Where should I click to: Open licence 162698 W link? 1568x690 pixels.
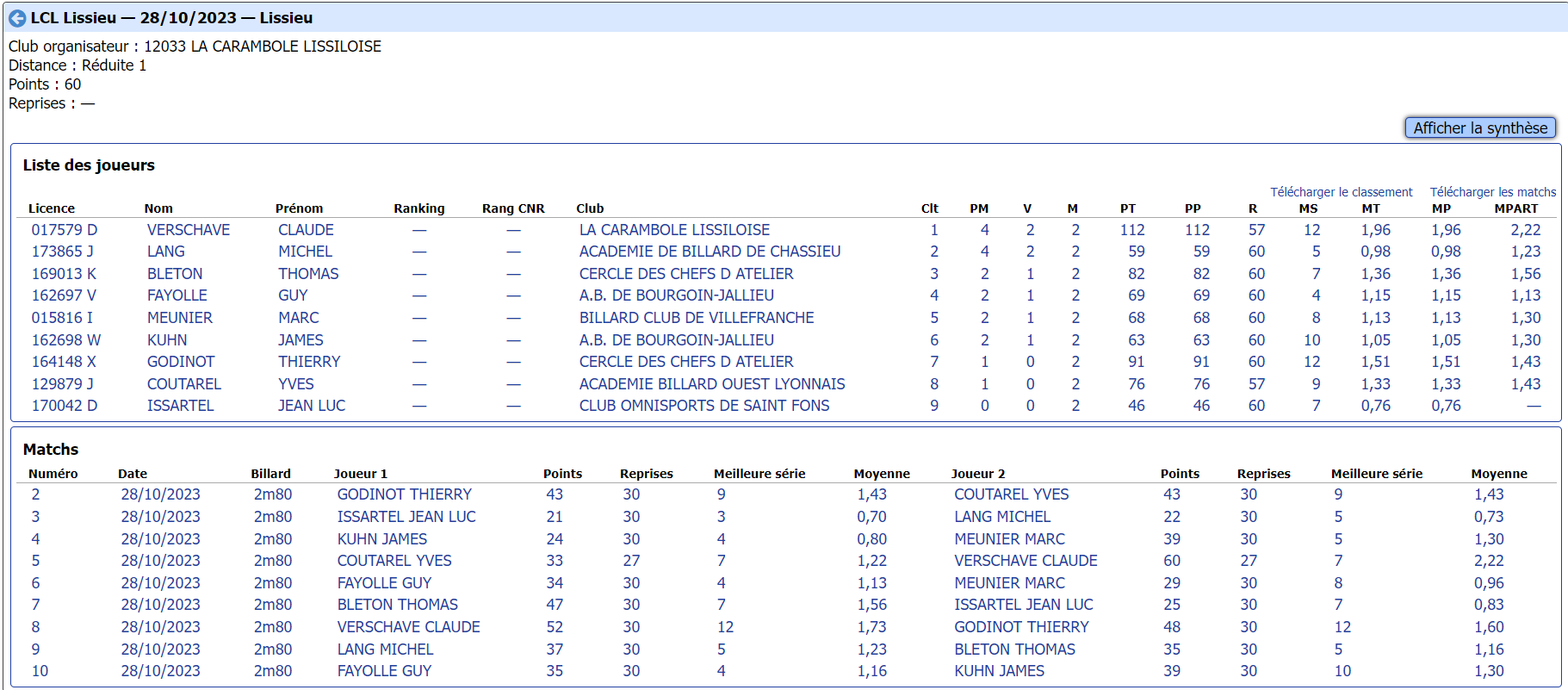pos(66,340)
